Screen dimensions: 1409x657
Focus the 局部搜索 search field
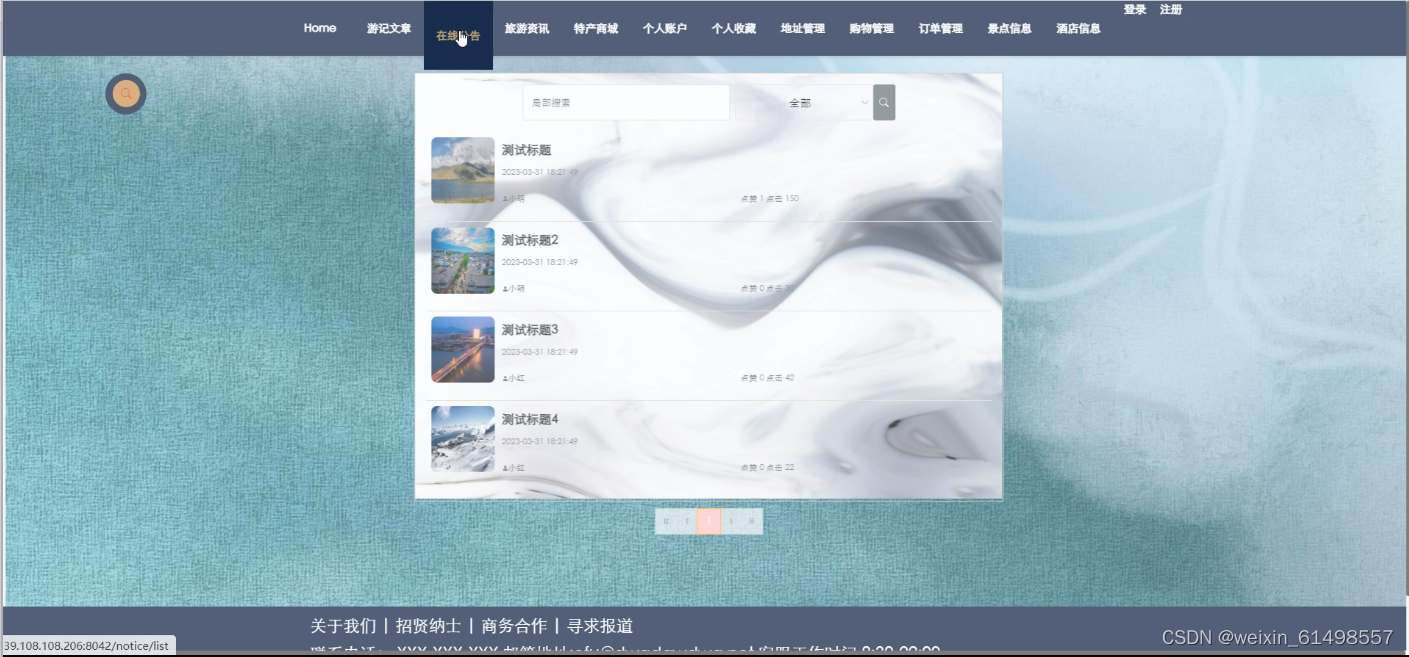pyautogui.click(x=626, y=102)
